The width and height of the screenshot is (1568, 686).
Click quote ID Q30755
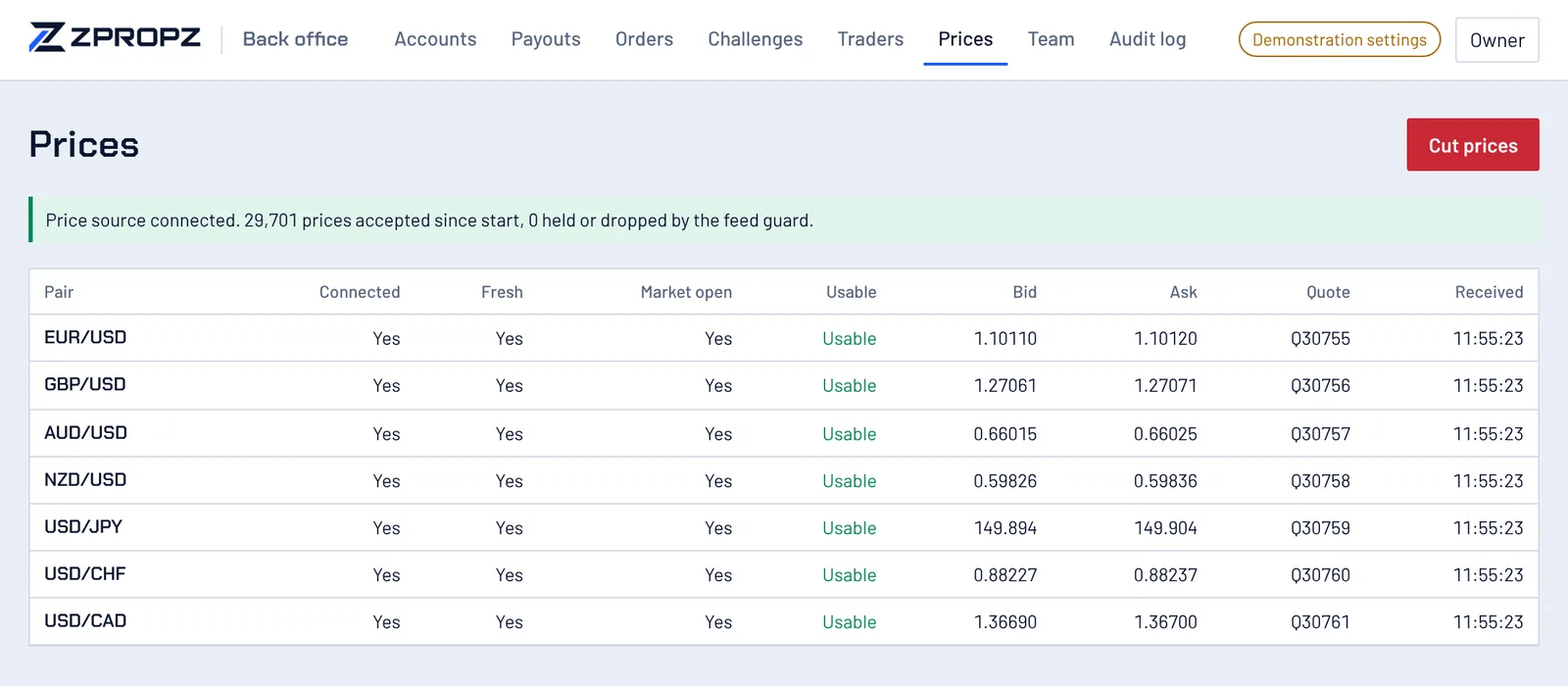[1320, 338]
